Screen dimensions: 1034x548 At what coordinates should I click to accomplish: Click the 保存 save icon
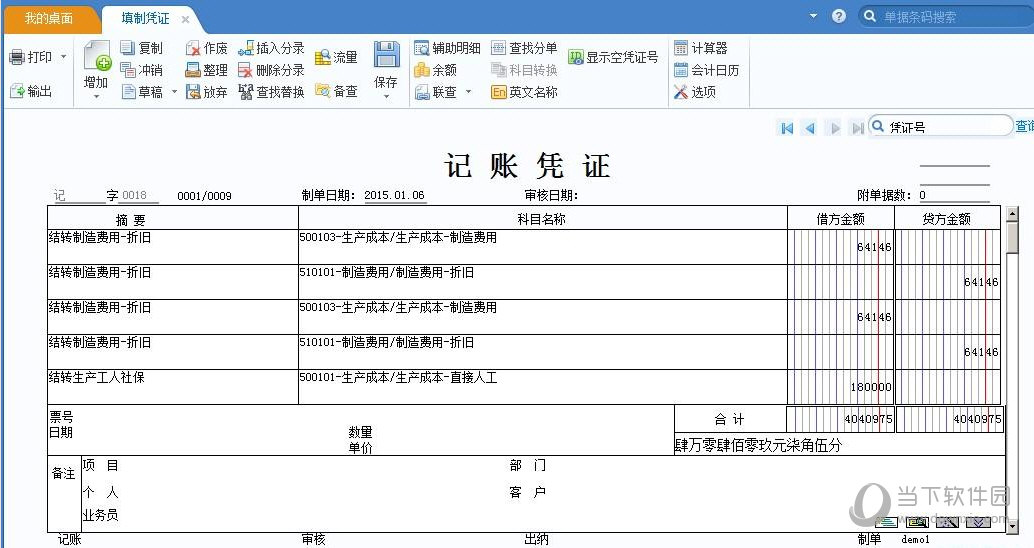coord(386,55)
